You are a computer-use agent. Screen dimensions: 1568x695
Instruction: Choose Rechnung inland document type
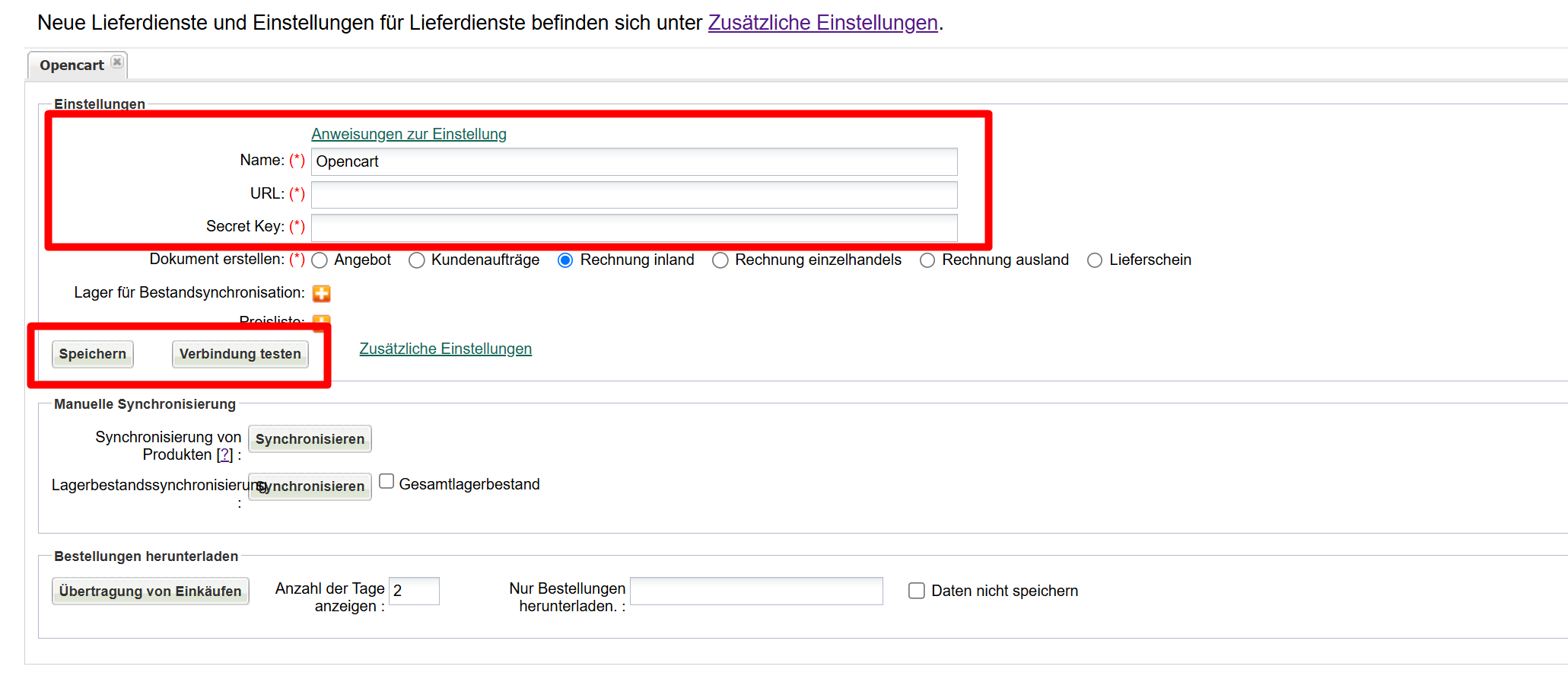[x=565, y=260]
